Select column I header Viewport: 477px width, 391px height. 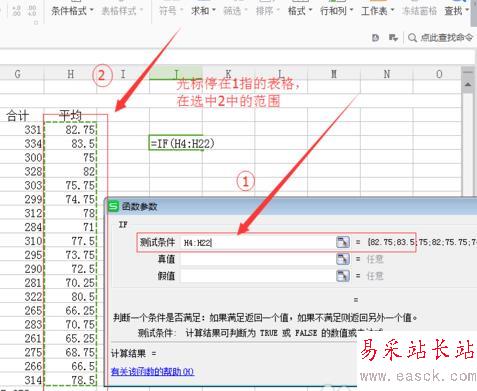123,74
